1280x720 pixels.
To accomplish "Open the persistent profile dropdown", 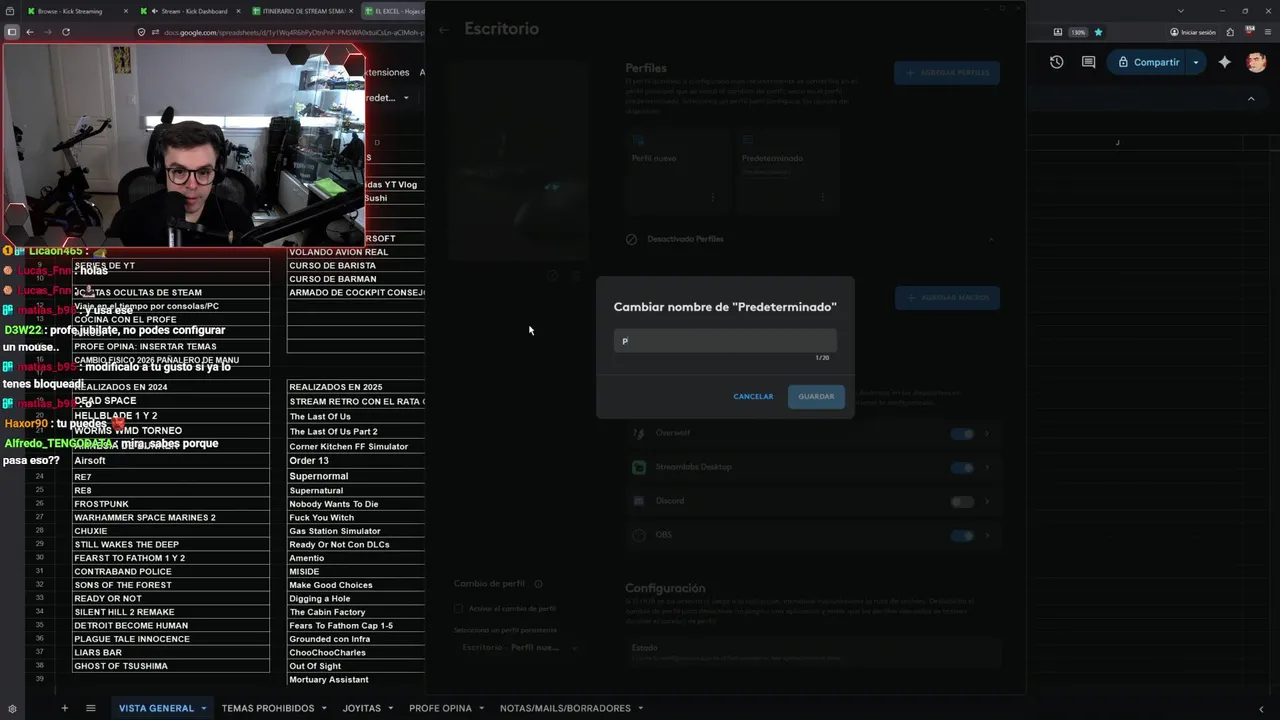I will (x=519, y=647).
